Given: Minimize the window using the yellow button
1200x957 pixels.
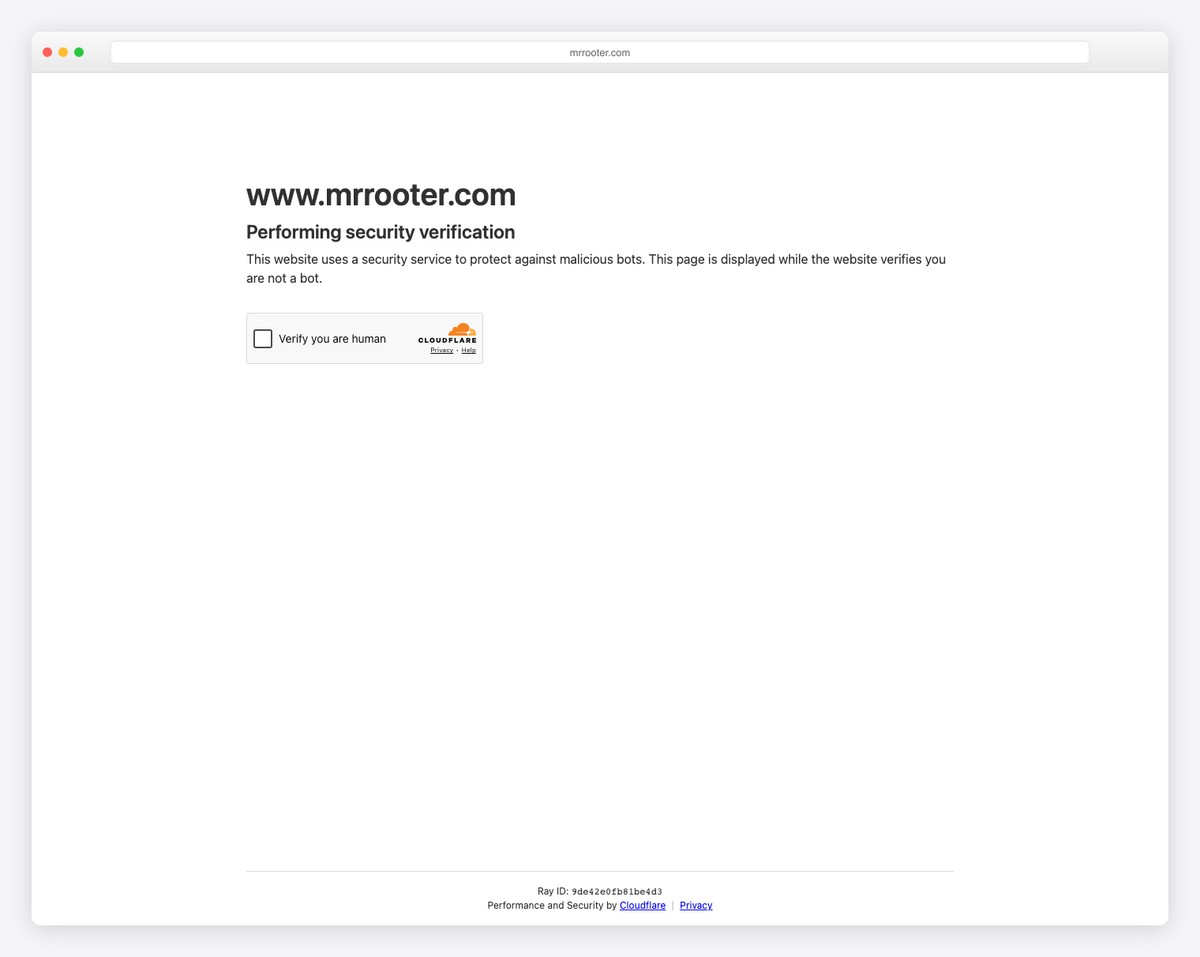Looking at the screenshot, I should (x=63, y=52).
